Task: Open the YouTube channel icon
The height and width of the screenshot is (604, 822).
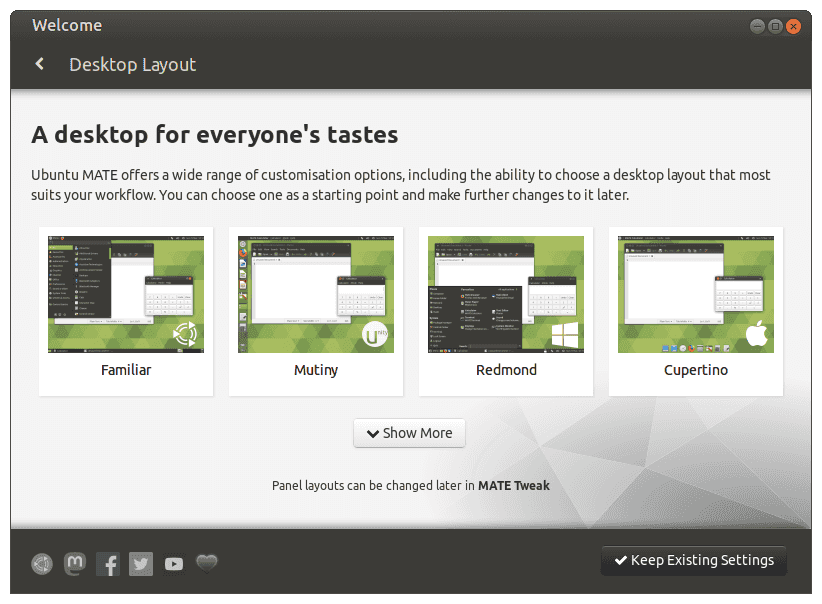Action: [173, 563]
